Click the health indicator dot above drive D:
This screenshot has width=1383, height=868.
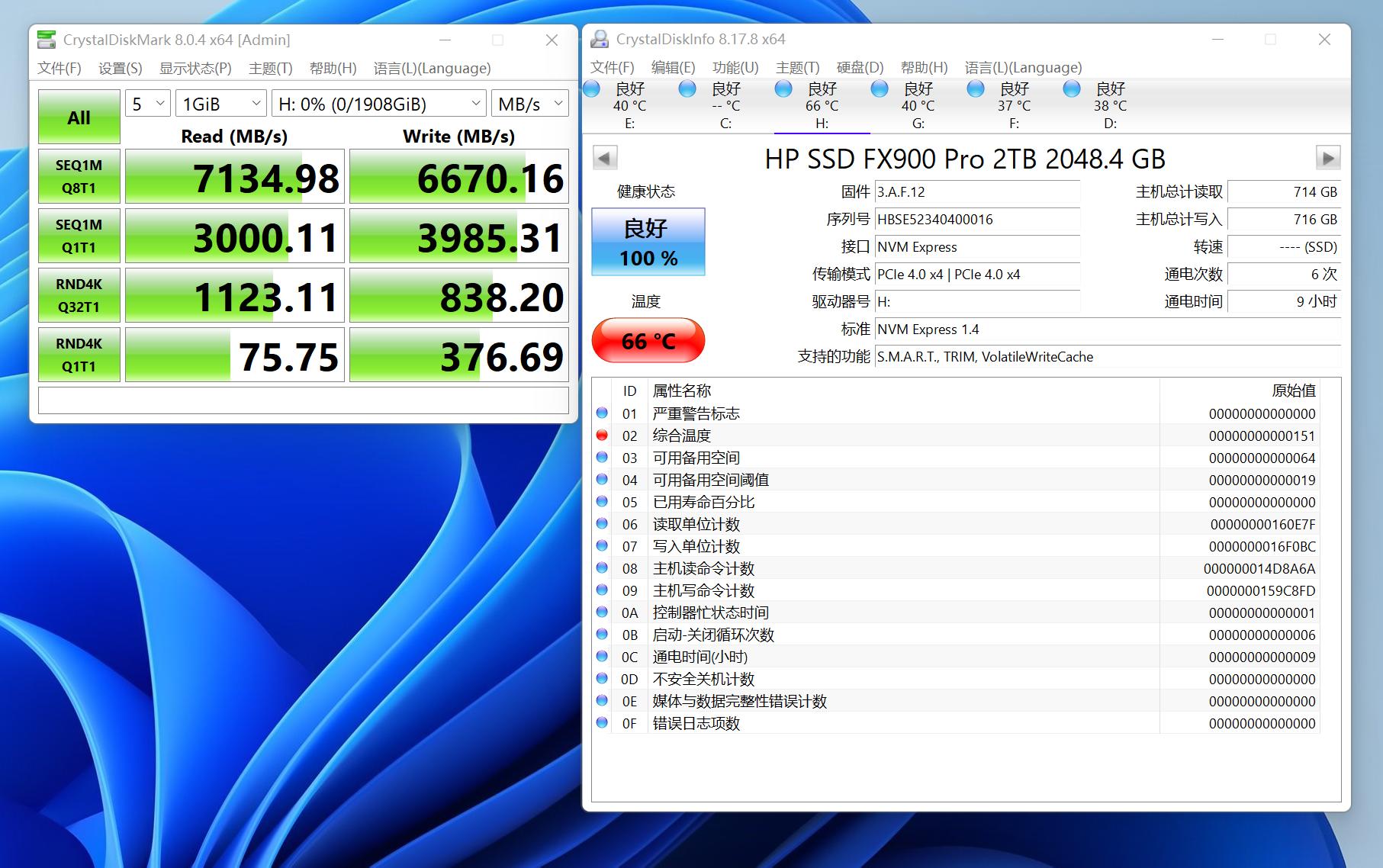pyautogui.click(x=1072, y=89)
